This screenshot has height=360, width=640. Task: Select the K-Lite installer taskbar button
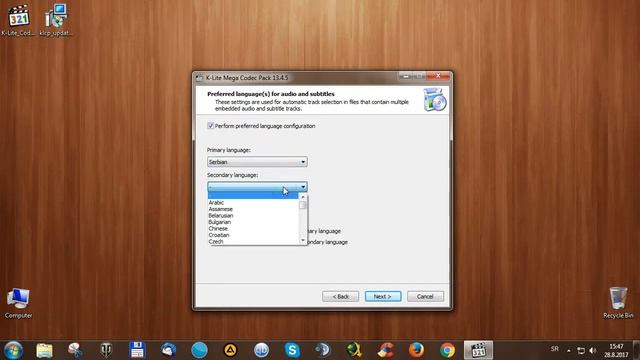478,350
